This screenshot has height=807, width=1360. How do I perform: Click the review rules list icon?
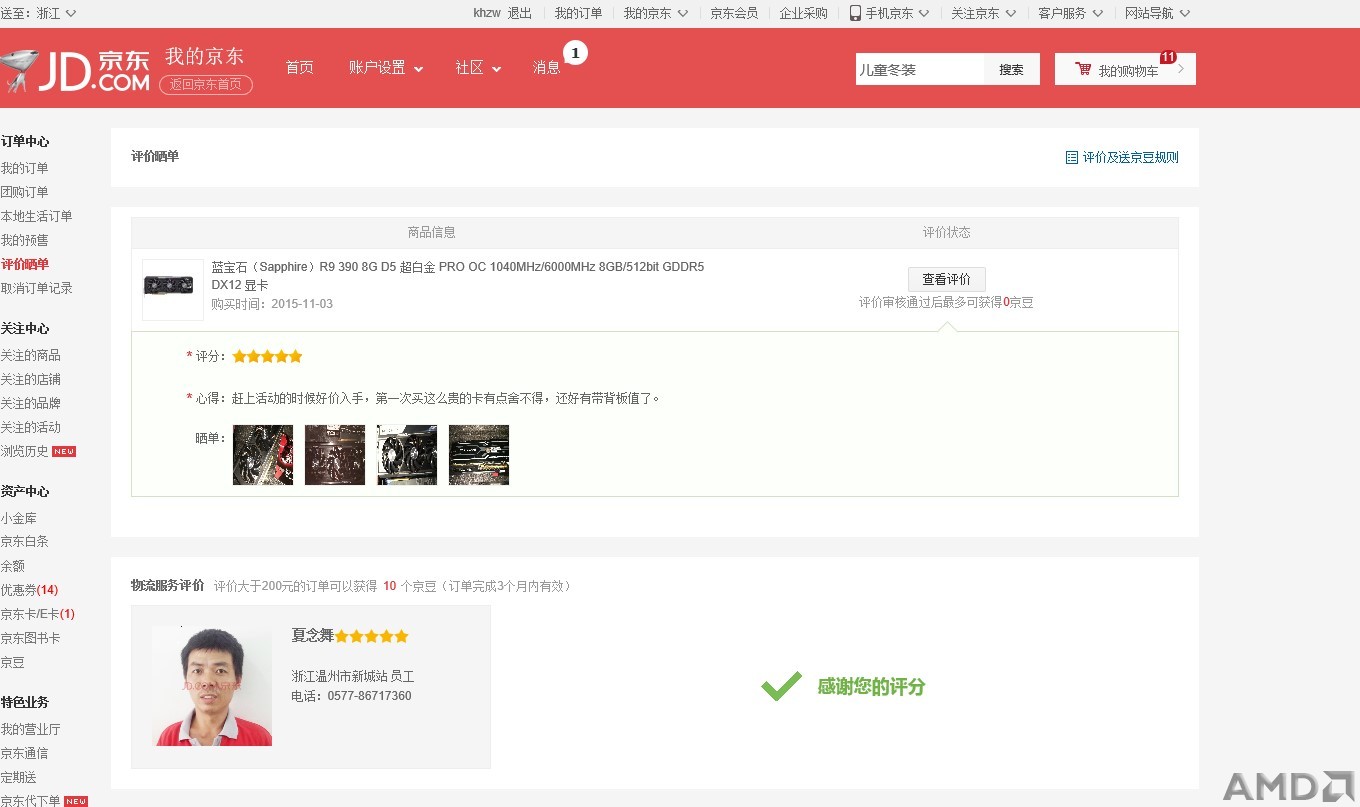(x=1072, y=157)
